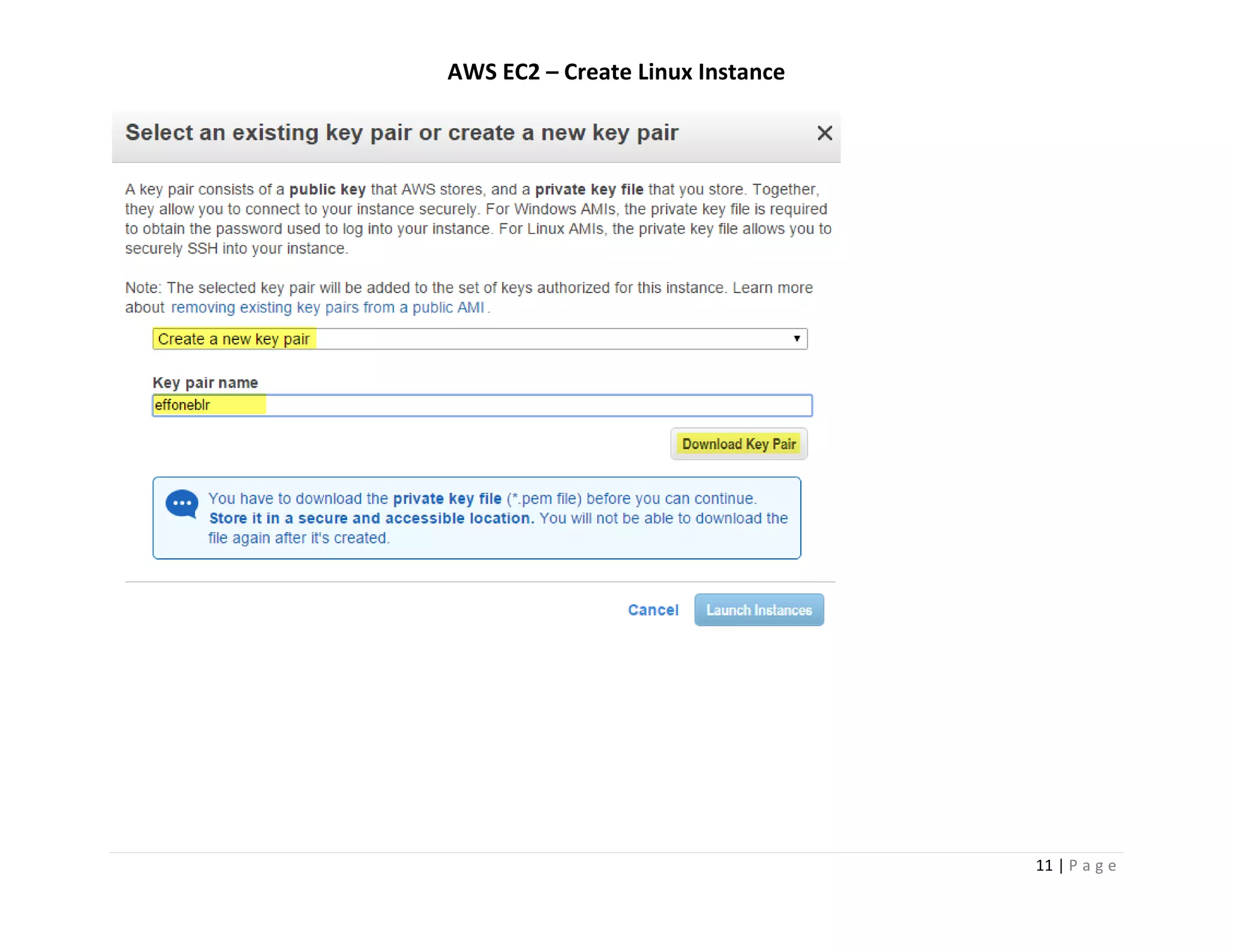Open the Create a new key pair dropdown
Viewport: 1233px width, 952px height.
[x=480, y=339]
